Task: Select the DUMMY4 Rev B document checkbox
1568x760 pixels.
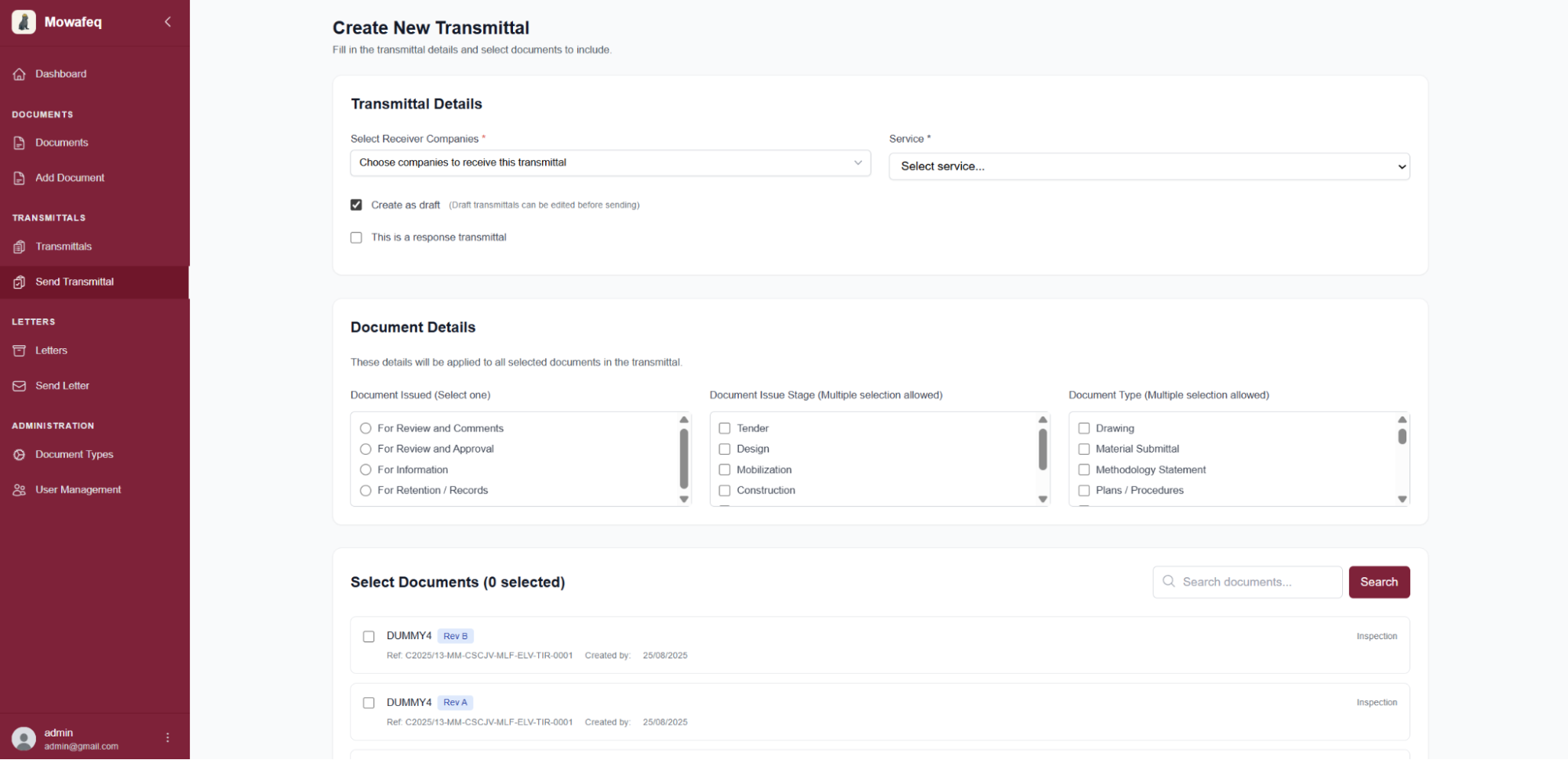Action: (x=369, y=636)
